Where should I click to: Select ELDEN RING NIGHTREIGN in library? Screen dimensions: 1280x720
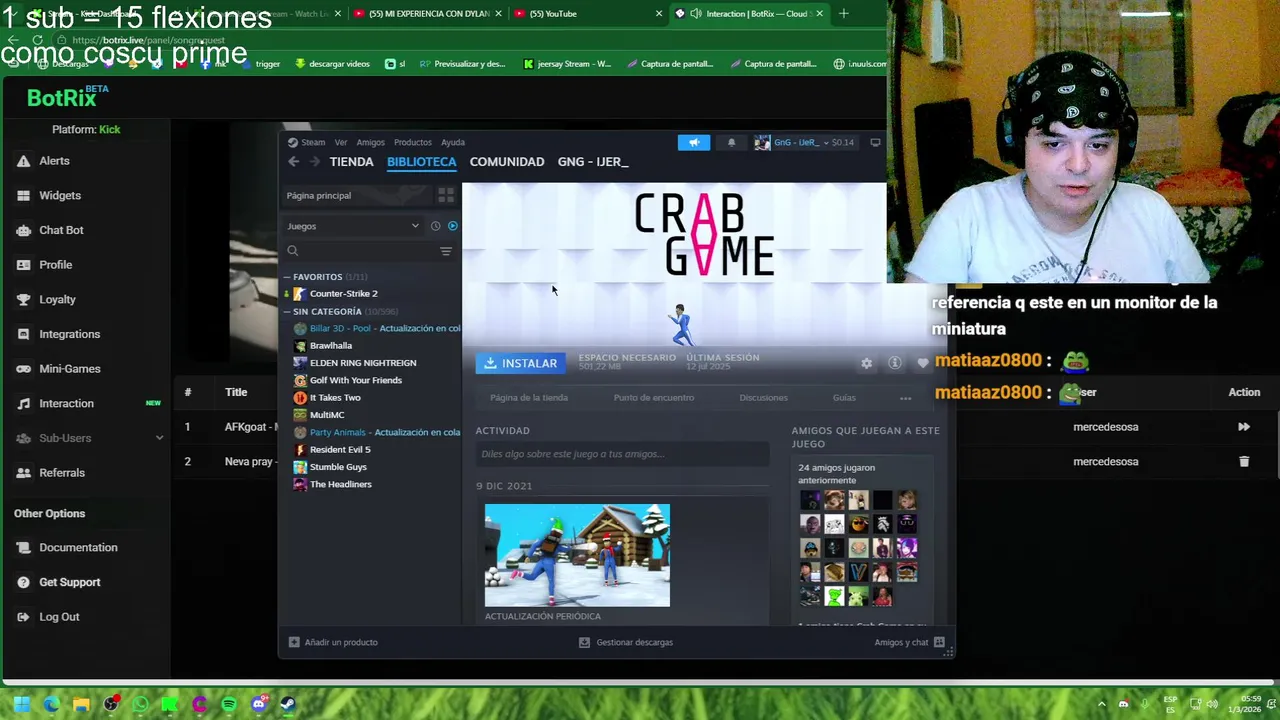point(363,363)
